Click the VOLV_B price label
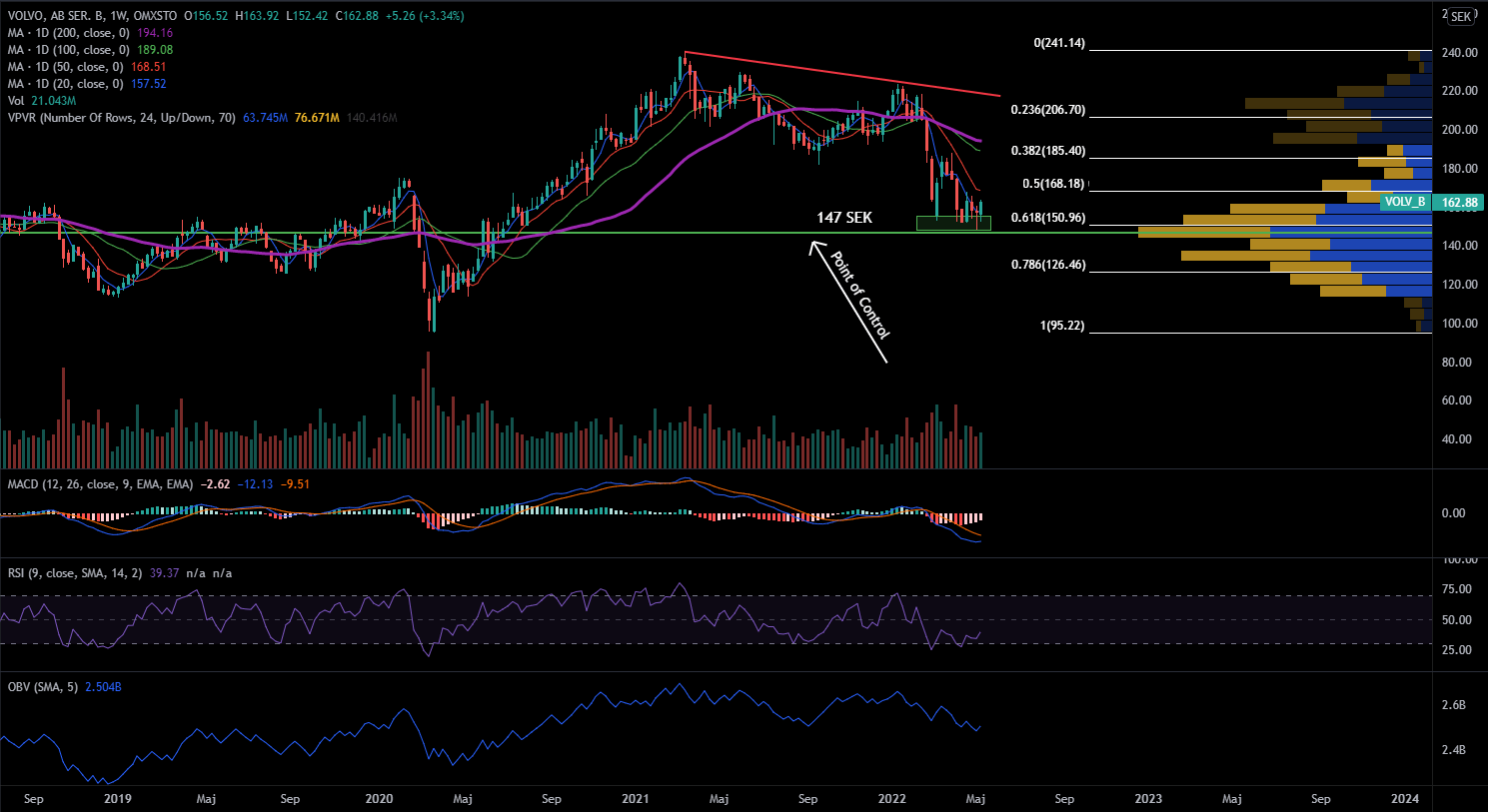Screen dimensions: 1488x812 click(x=1405, y=202)
